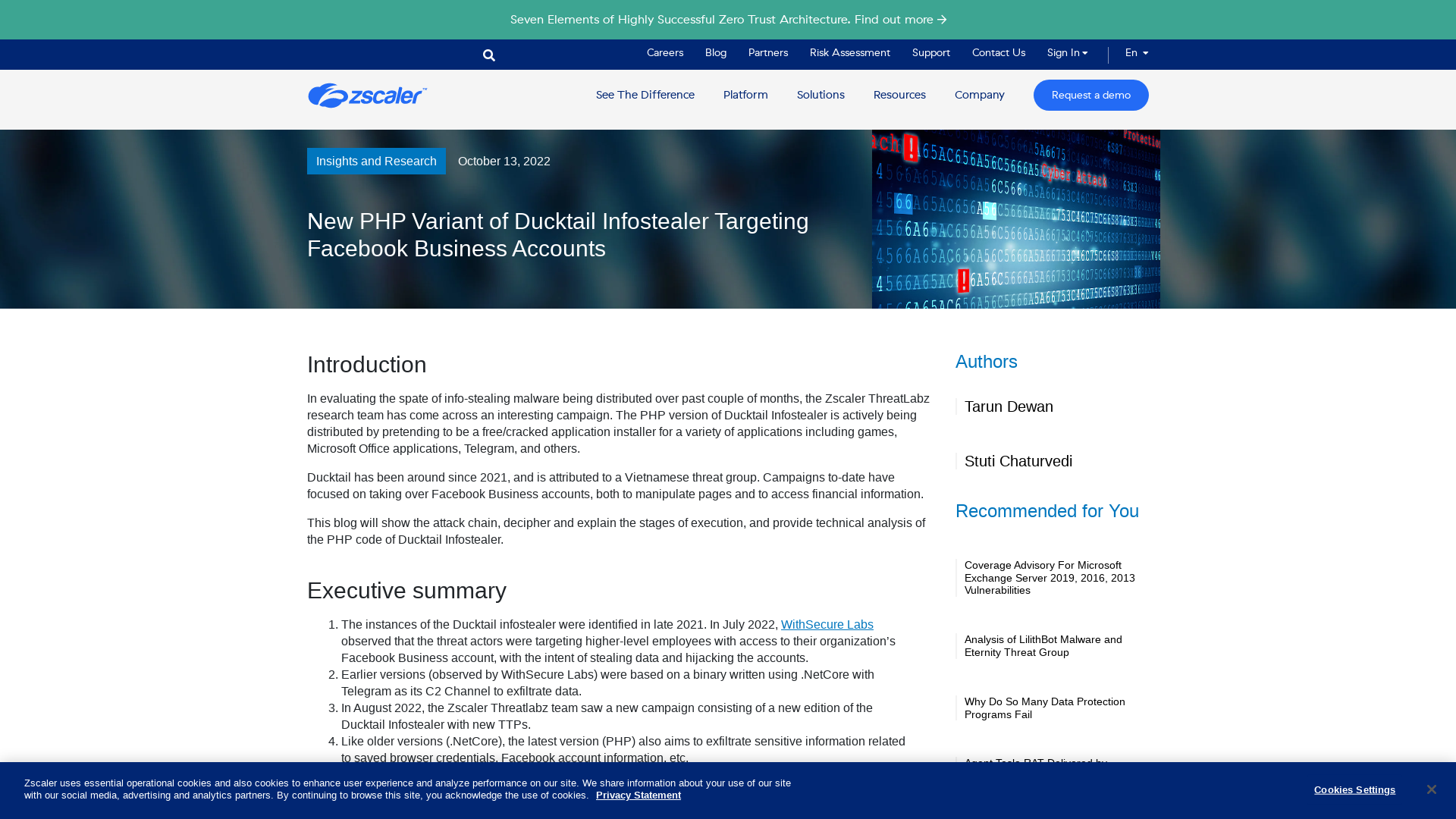Open the En language selector
Screen dimensions: 1456x819
click(1135, 53)
